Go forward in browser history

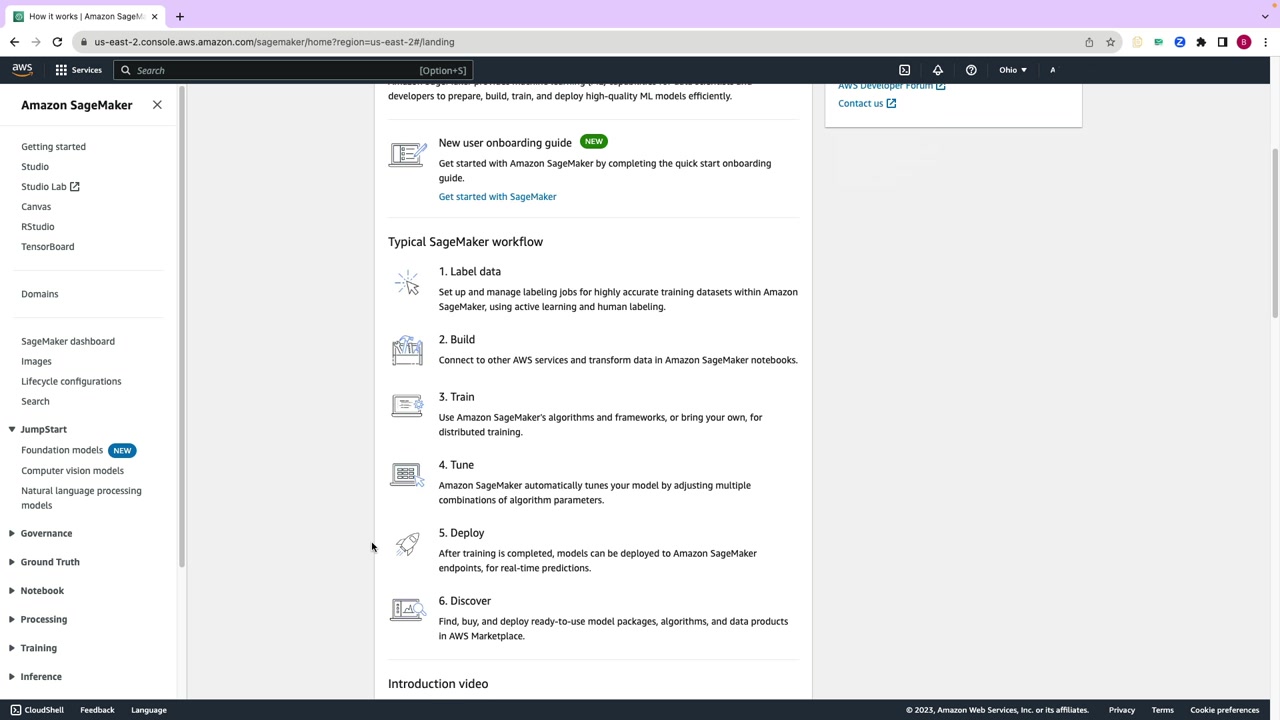36,42
